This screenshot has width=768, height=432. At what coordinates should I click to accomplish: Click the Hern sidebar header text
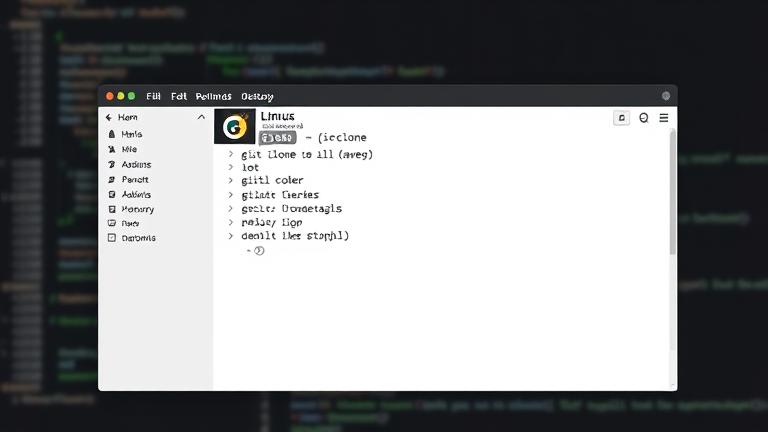(x=127, y=118)
